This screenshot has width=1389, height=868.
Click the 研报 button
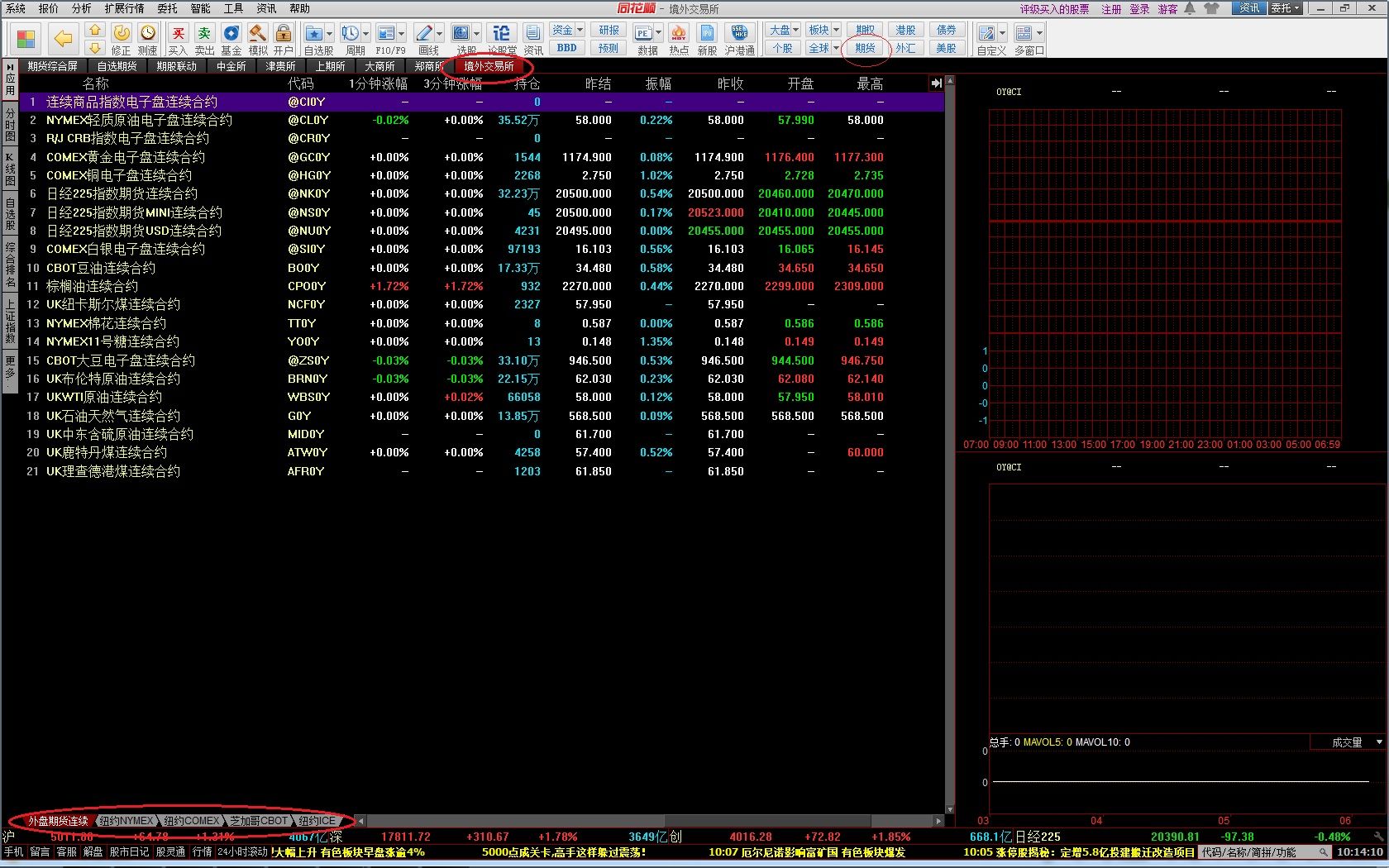click(609, 30)
